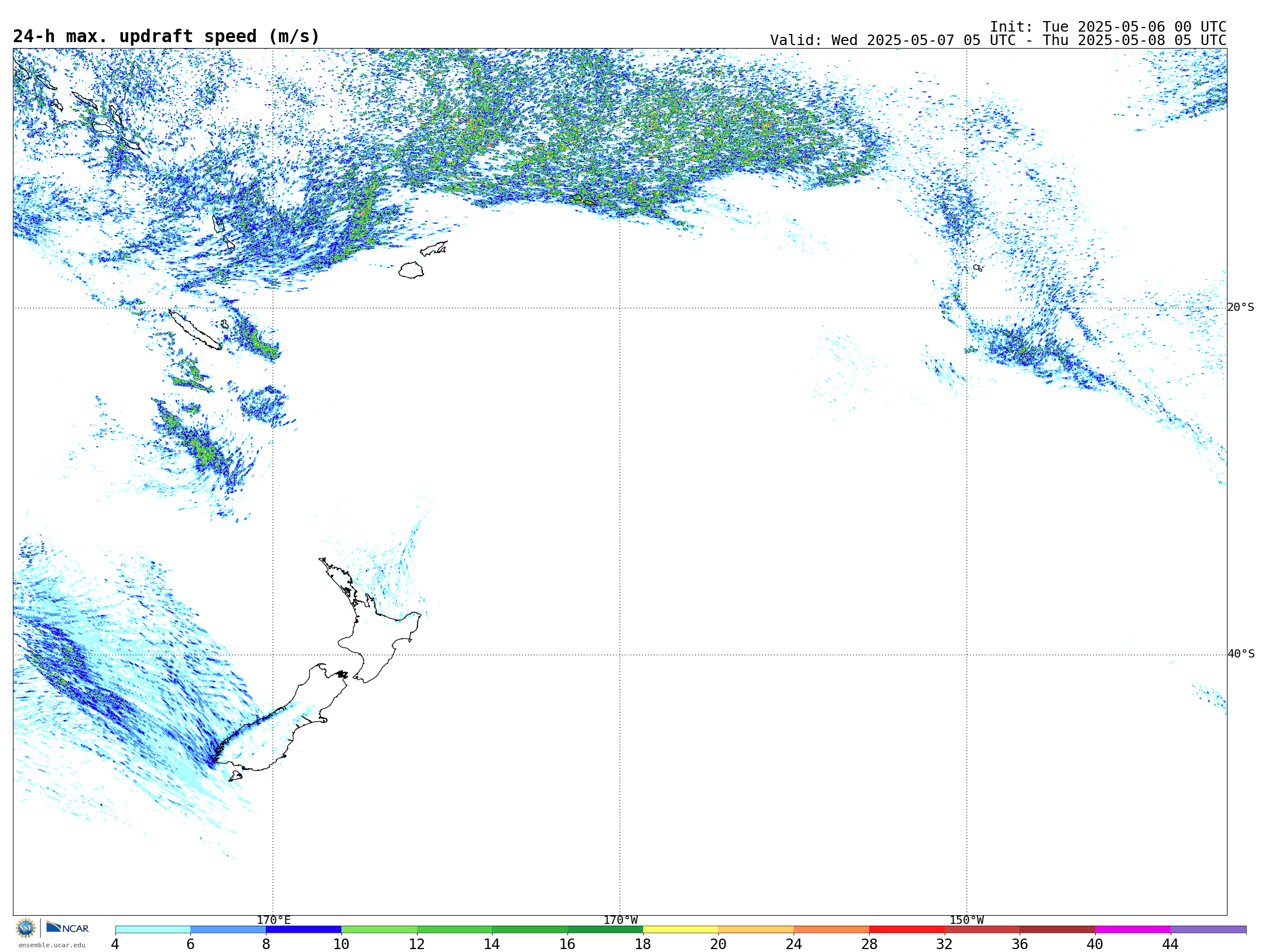Click the NCAR logo
This screenshot has width=1265, height=952.
pyautogui.click(x=67, y=927)
